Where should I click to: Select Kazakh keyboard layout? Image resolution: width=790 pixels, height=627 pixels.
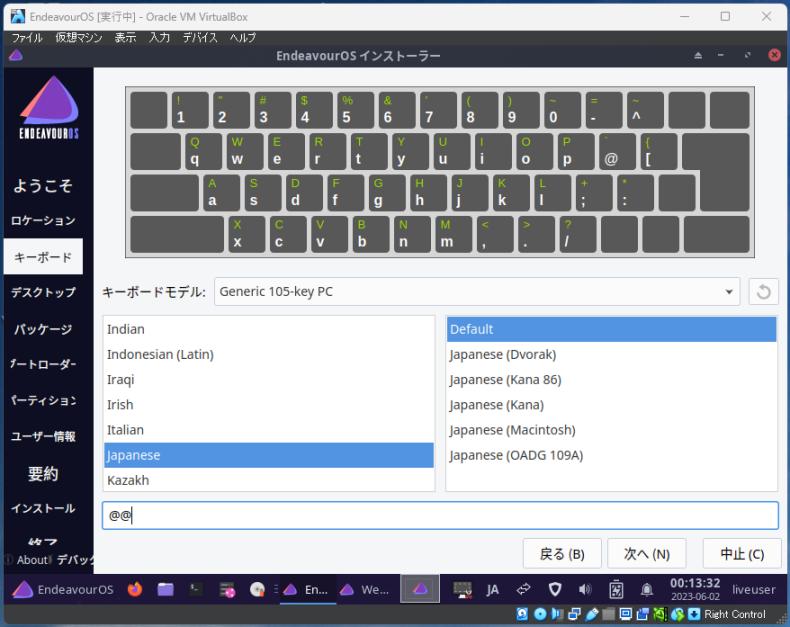click(x=269, y=479)
